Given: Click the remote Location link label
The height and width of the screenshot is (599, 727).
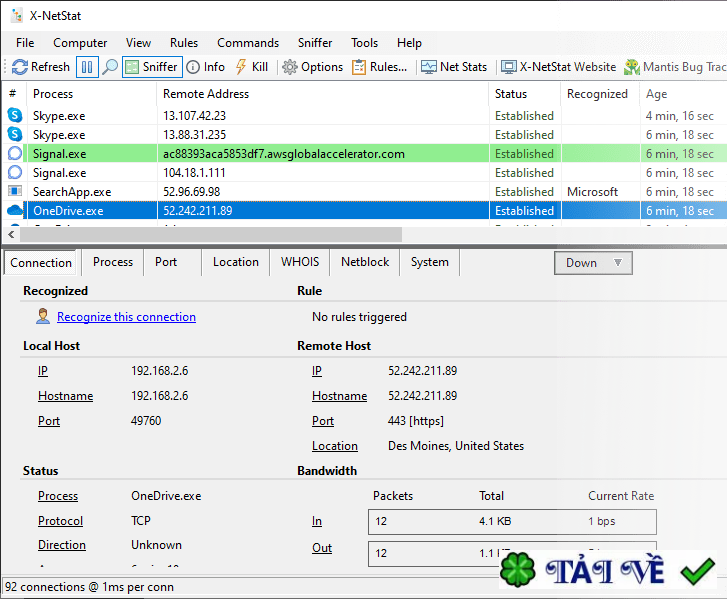Looking at the screenshot, I should coord(334,446).
